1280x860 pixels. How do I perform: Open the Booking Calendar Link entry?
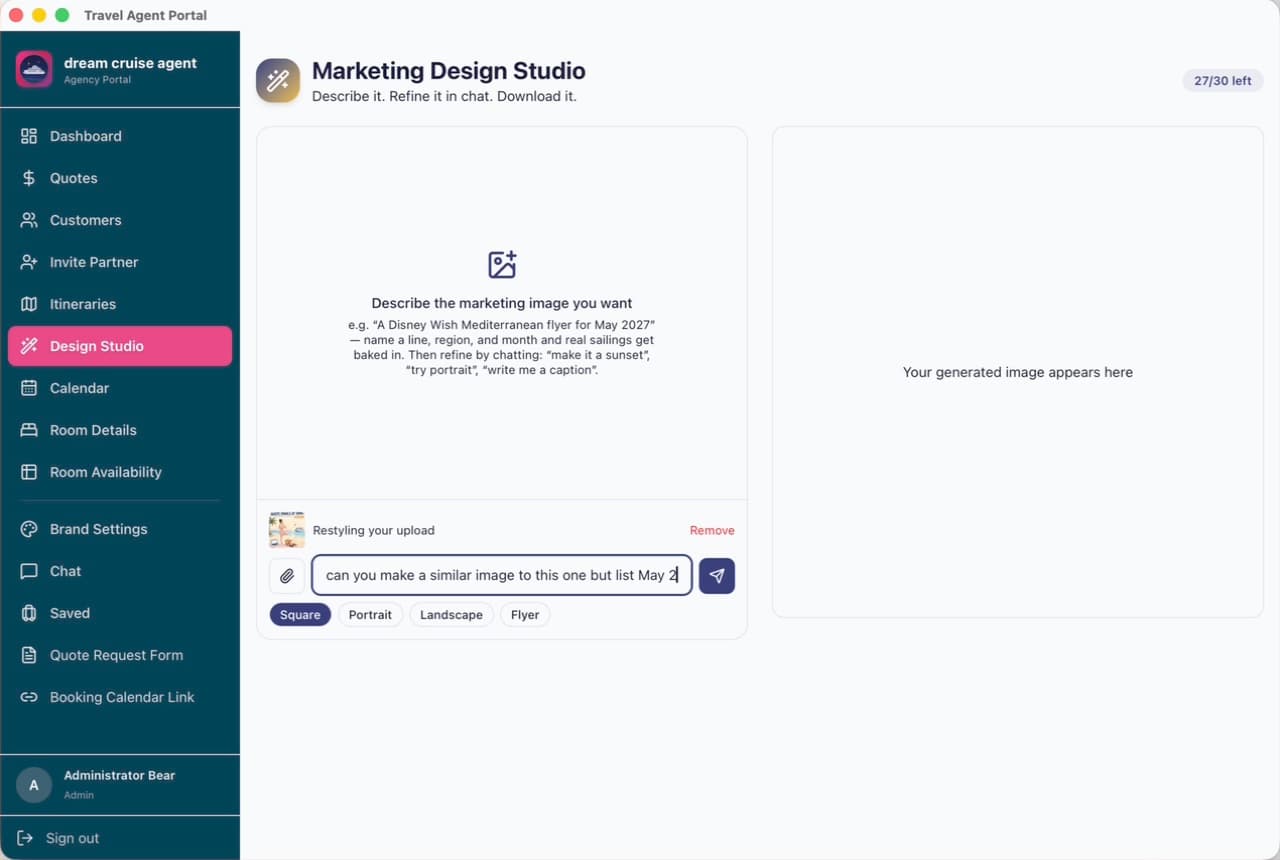120,697
